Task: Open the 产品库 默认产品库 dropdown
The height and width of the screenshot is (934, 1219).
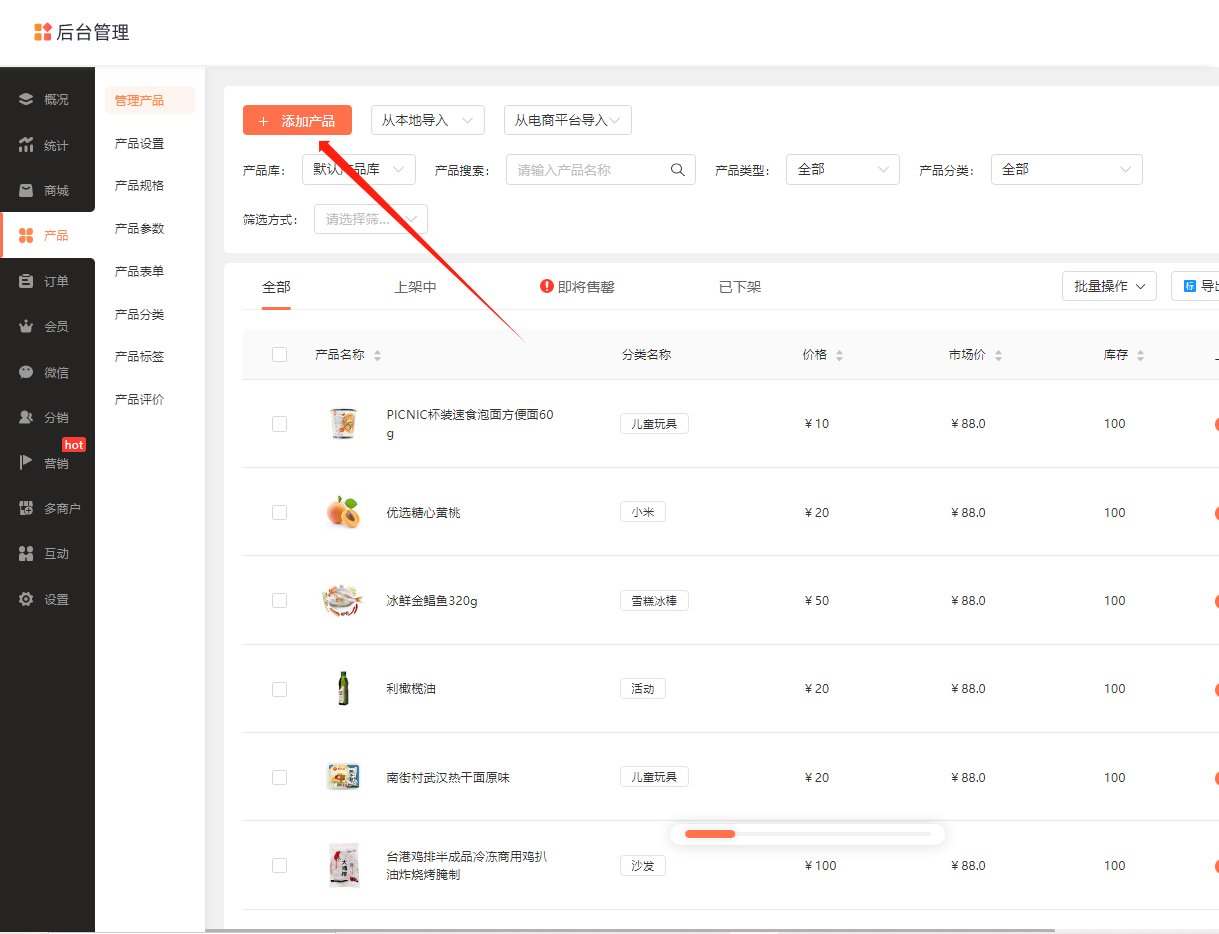Action: (x=359, y=169)
